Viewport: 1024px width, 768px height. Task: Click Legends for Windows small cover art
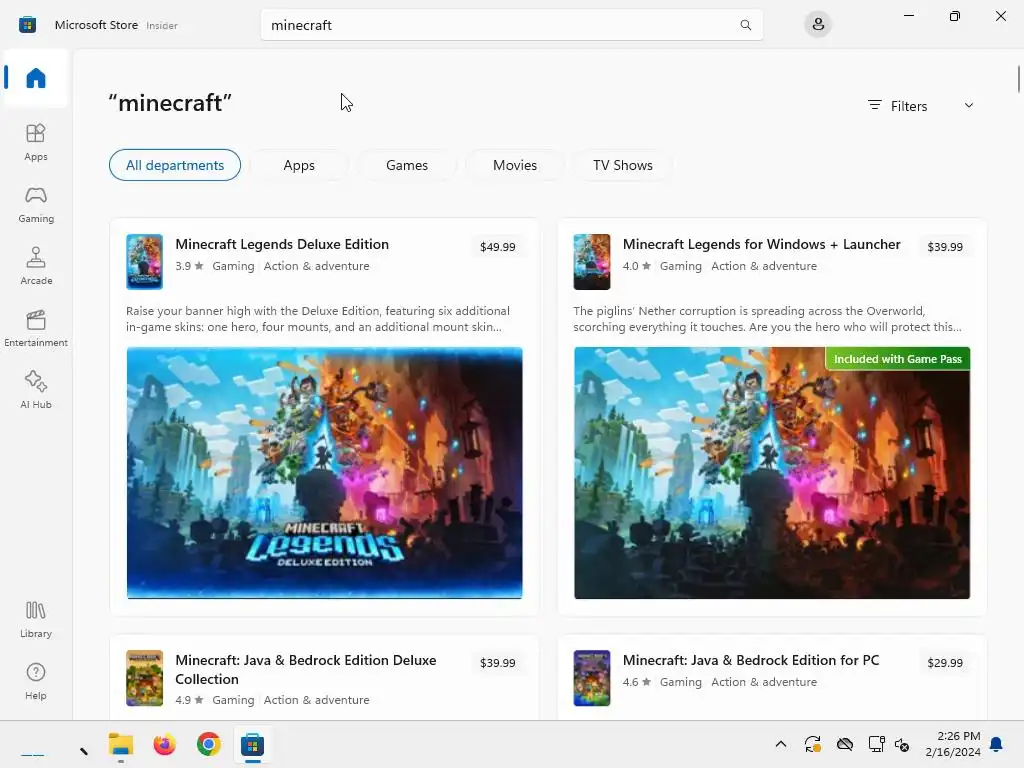(x=592, y=262)
